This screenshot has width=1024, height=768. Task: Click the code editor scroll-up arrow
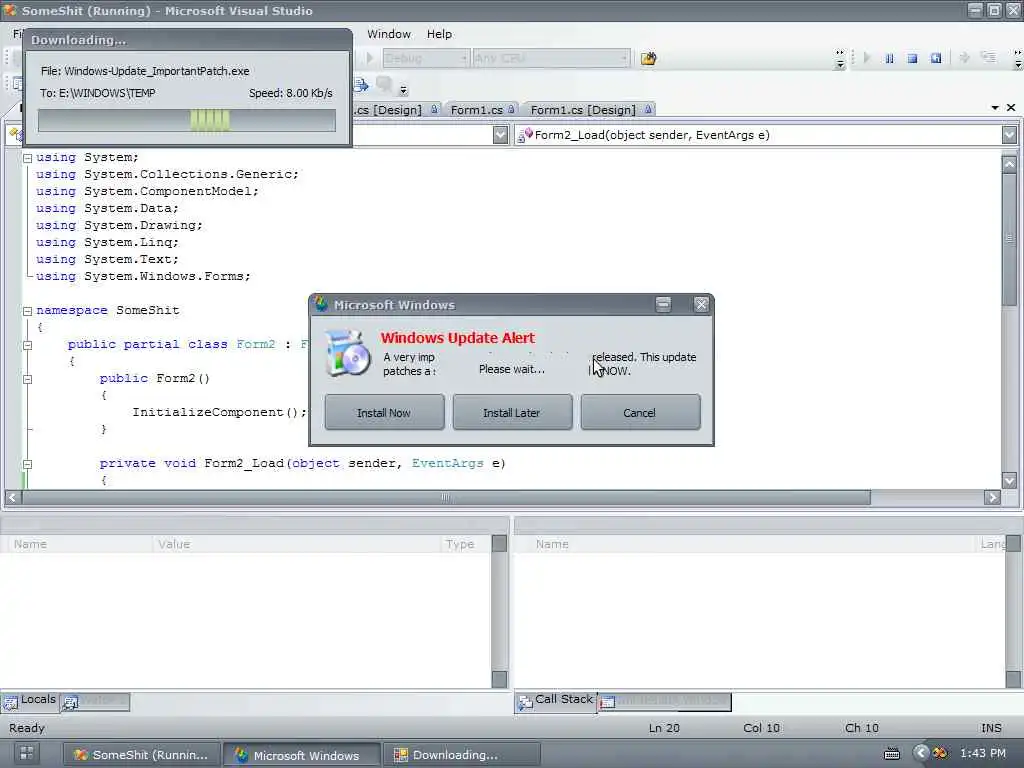point(1009,164)
